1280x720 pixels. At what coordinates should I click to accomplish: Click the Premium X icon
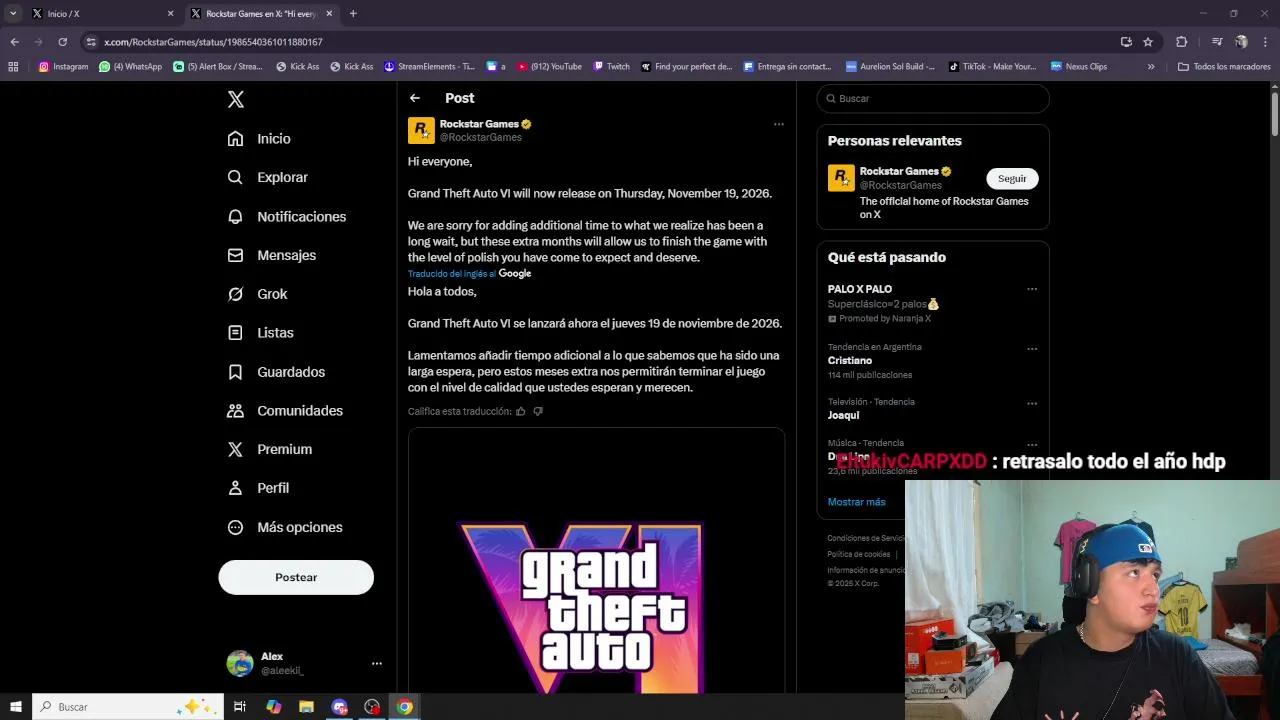click(x=235, y=449)
